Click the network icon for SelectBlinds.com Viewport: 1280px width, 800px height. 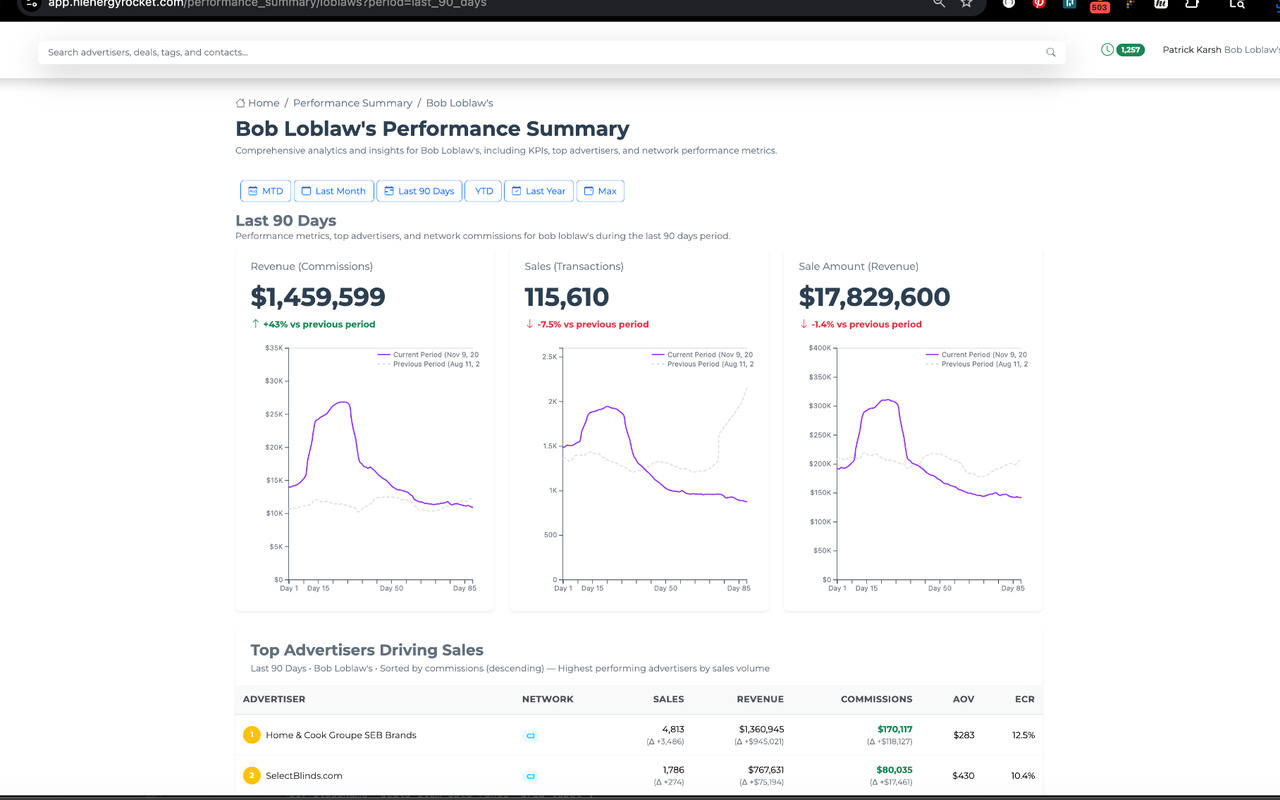click(x=530, y=776)
